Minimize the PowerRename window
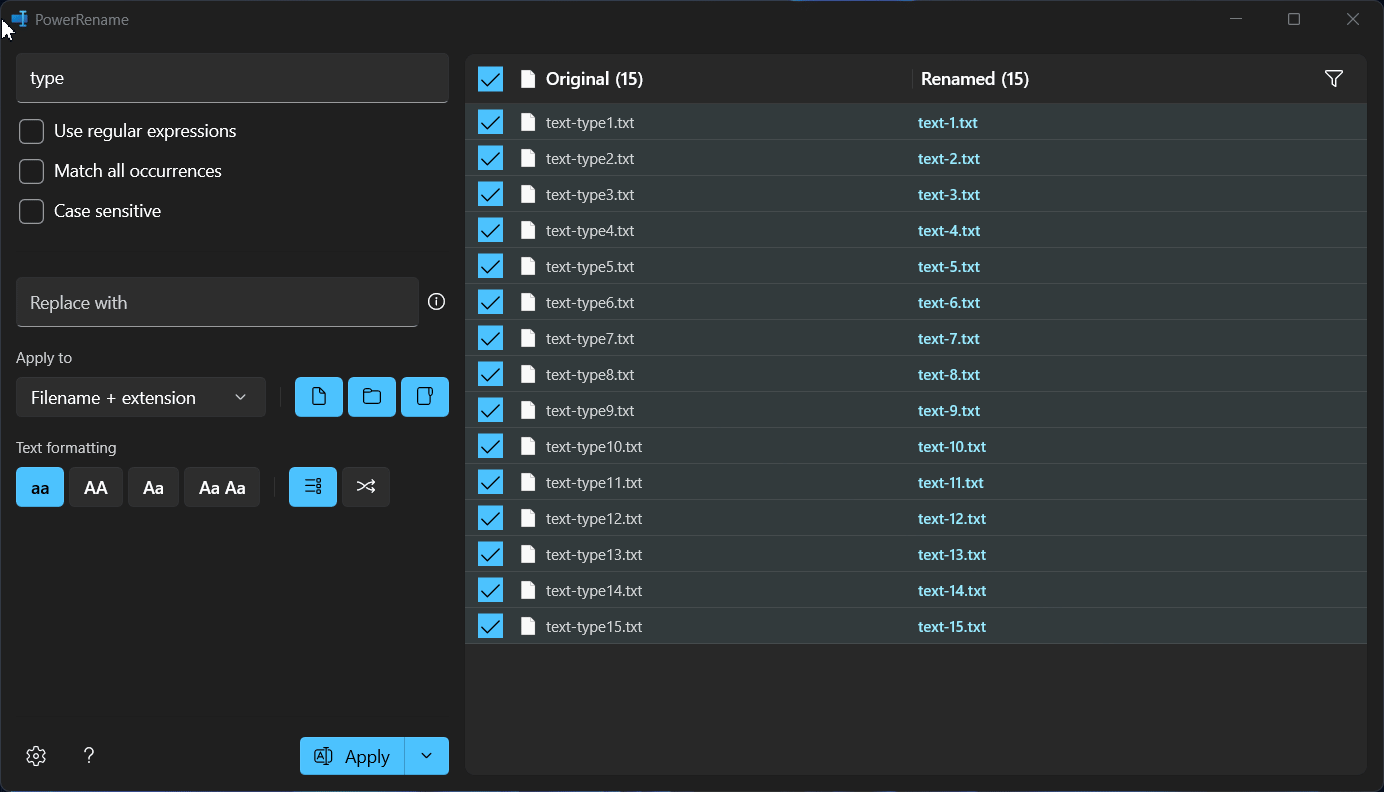Screen dimensions: 1384x792 click(x=1236, y=19)
